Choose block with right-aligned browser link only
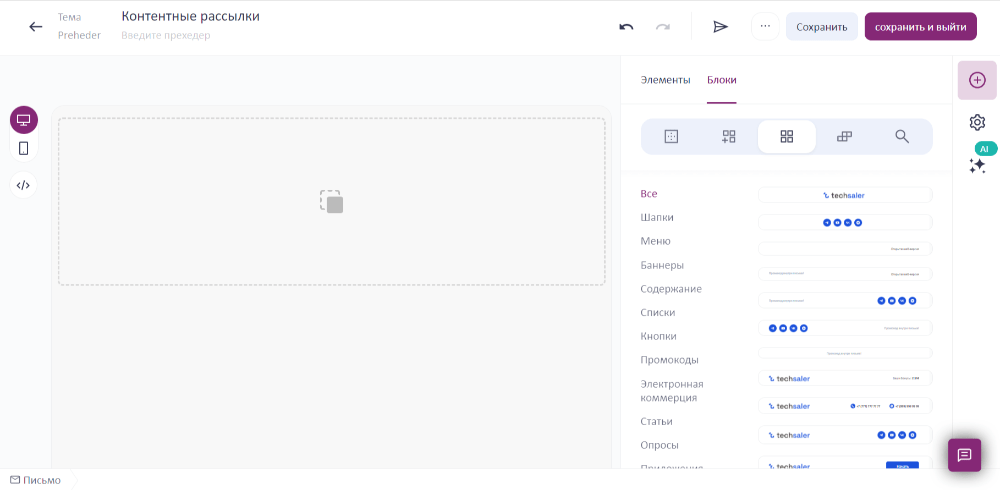The width and height of the screenshot is (1000, 490). tap(845, 249)
